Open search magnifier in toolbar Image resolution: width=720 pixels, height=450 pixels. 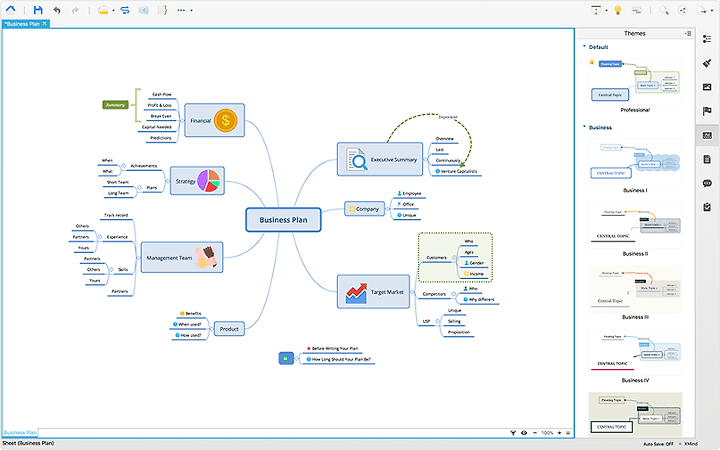pyautogui.click(x=664, y=10)
